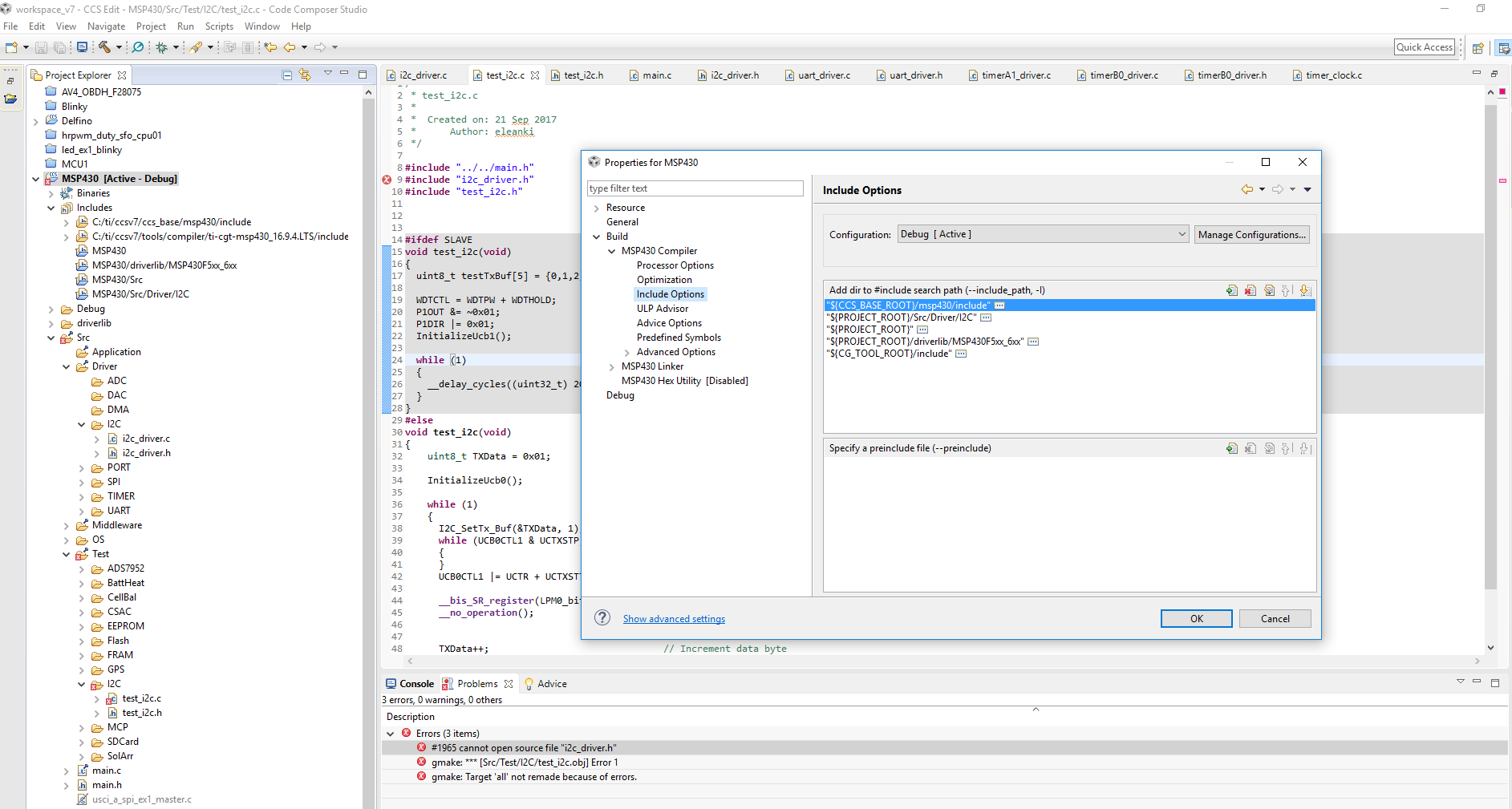Open the Project menu
The height and width of the screenshot is (809, 1512).
click(151, 26)
